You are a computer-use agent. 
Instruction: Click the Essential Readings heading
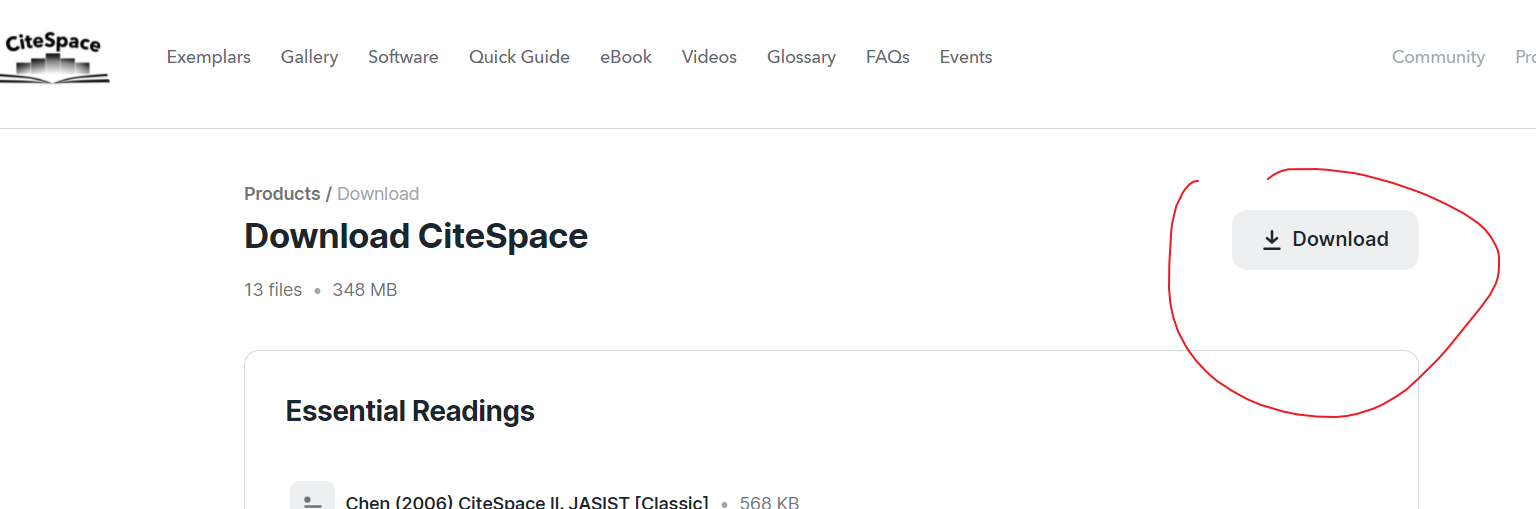coord(410,411)
